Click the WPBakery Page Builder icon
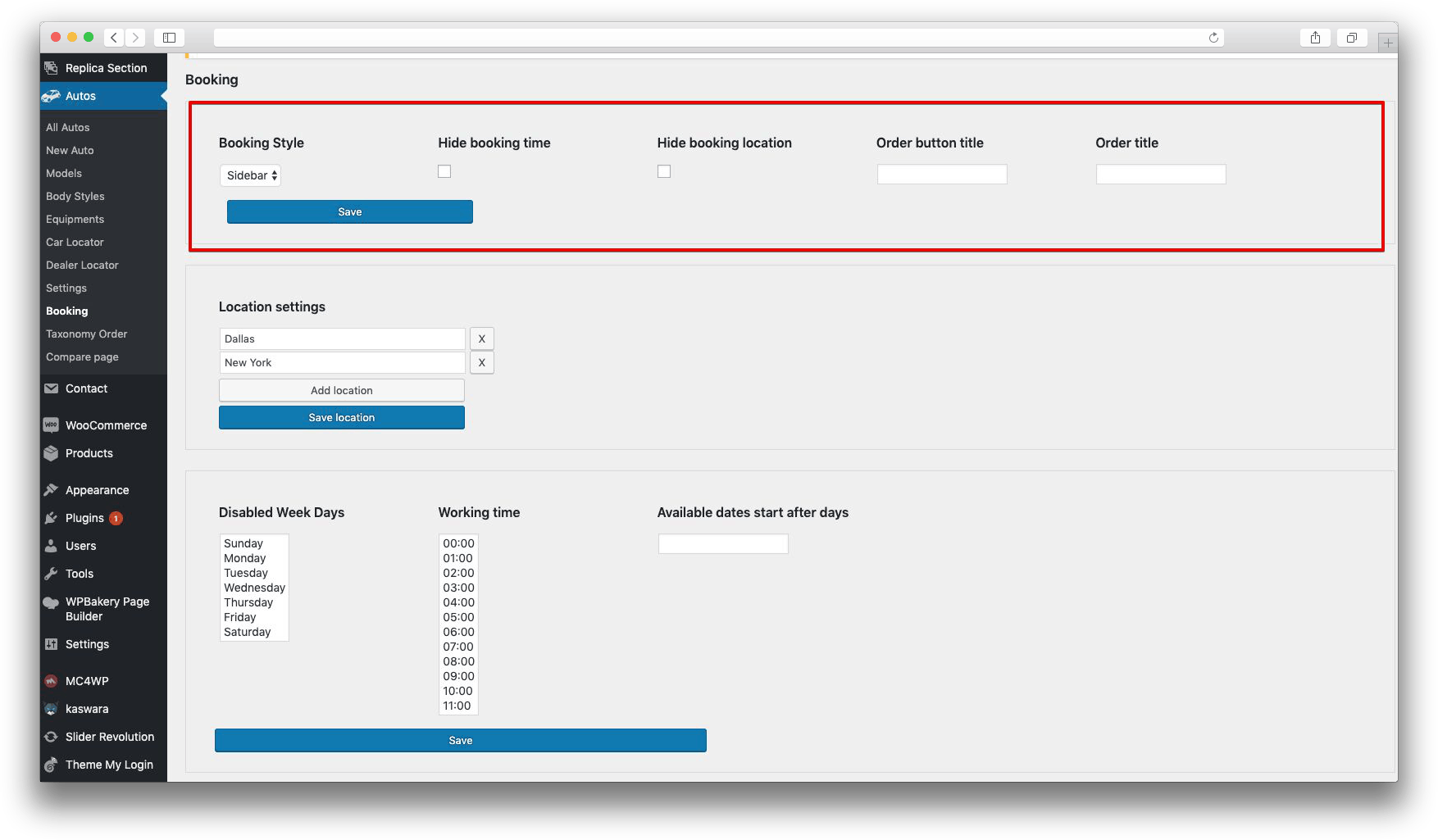Viewport: 1438px width, 840px height. coord(51,602)
